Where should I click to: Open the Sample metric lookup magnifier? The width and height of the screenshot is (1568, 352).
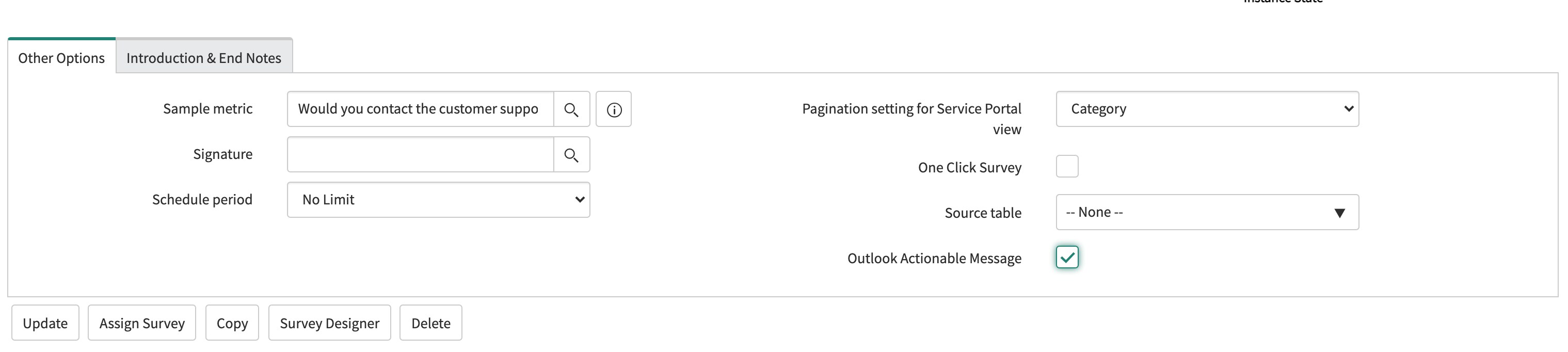point(571,109)
